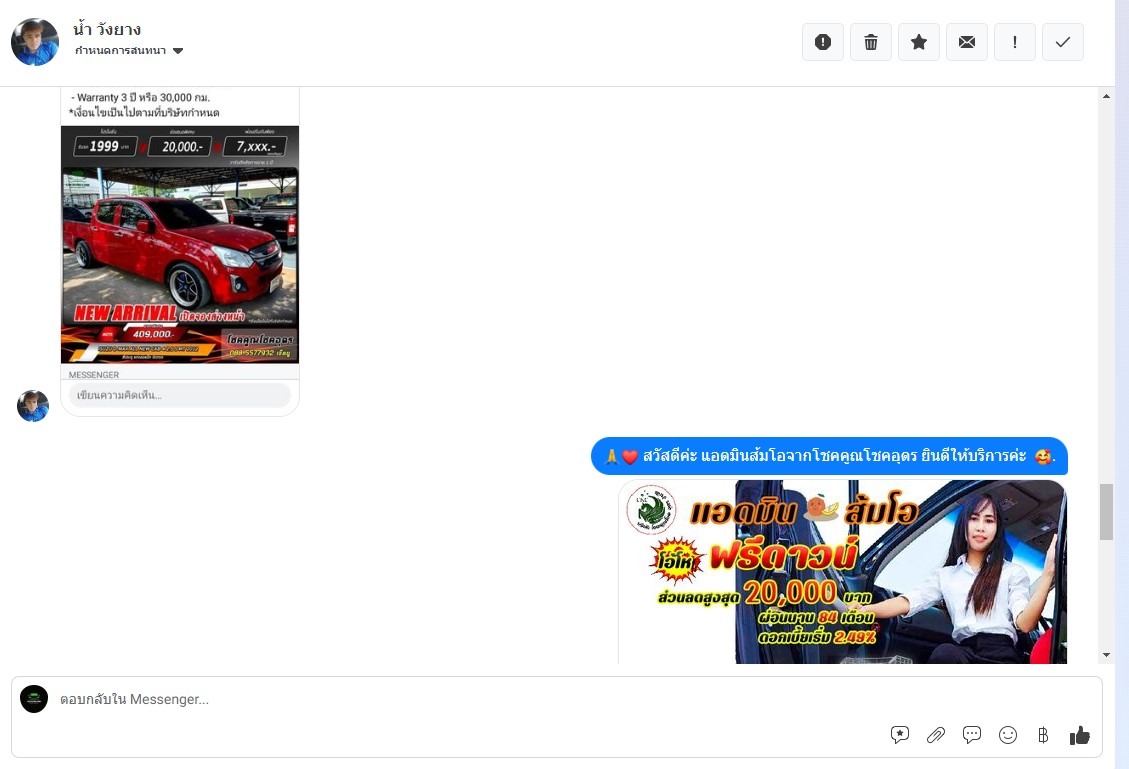This screenshot has width=1129, height=769.
Task: Open the saved replies starred bubble icon
Action: [x=900, y=735]
